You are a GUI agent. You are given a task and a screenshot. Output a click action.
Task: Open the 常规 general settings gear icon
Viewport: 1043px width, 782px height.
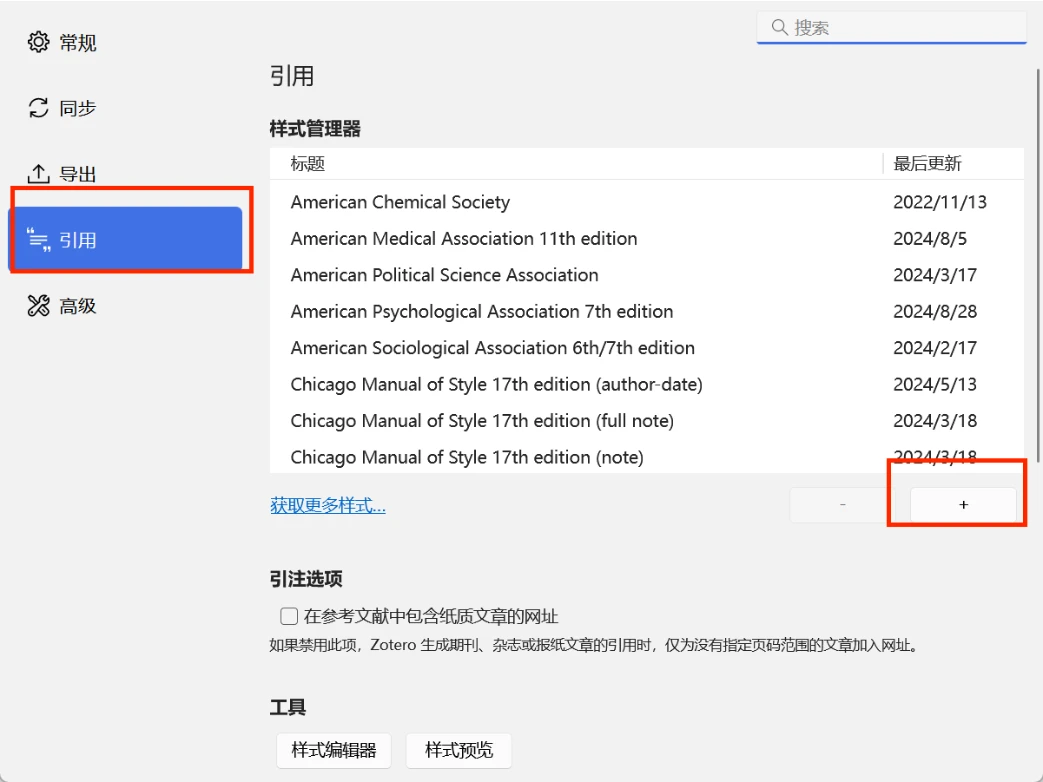click(x=39, y=42)
